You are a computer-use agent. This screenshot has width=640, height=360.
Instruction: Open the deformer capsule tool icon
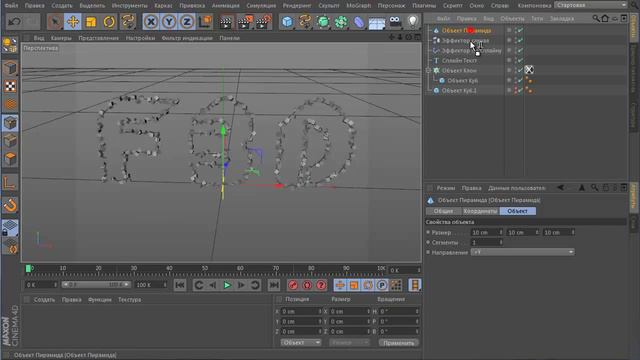[x=358, y=21]
